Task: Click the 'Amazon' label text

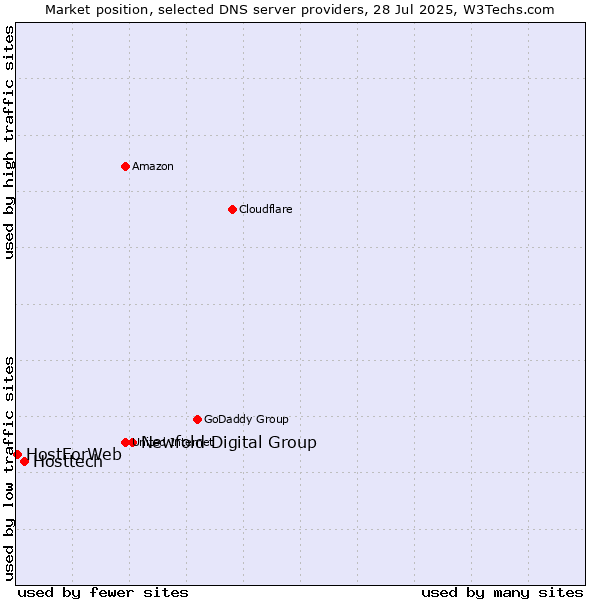Action: click(153, 166)
